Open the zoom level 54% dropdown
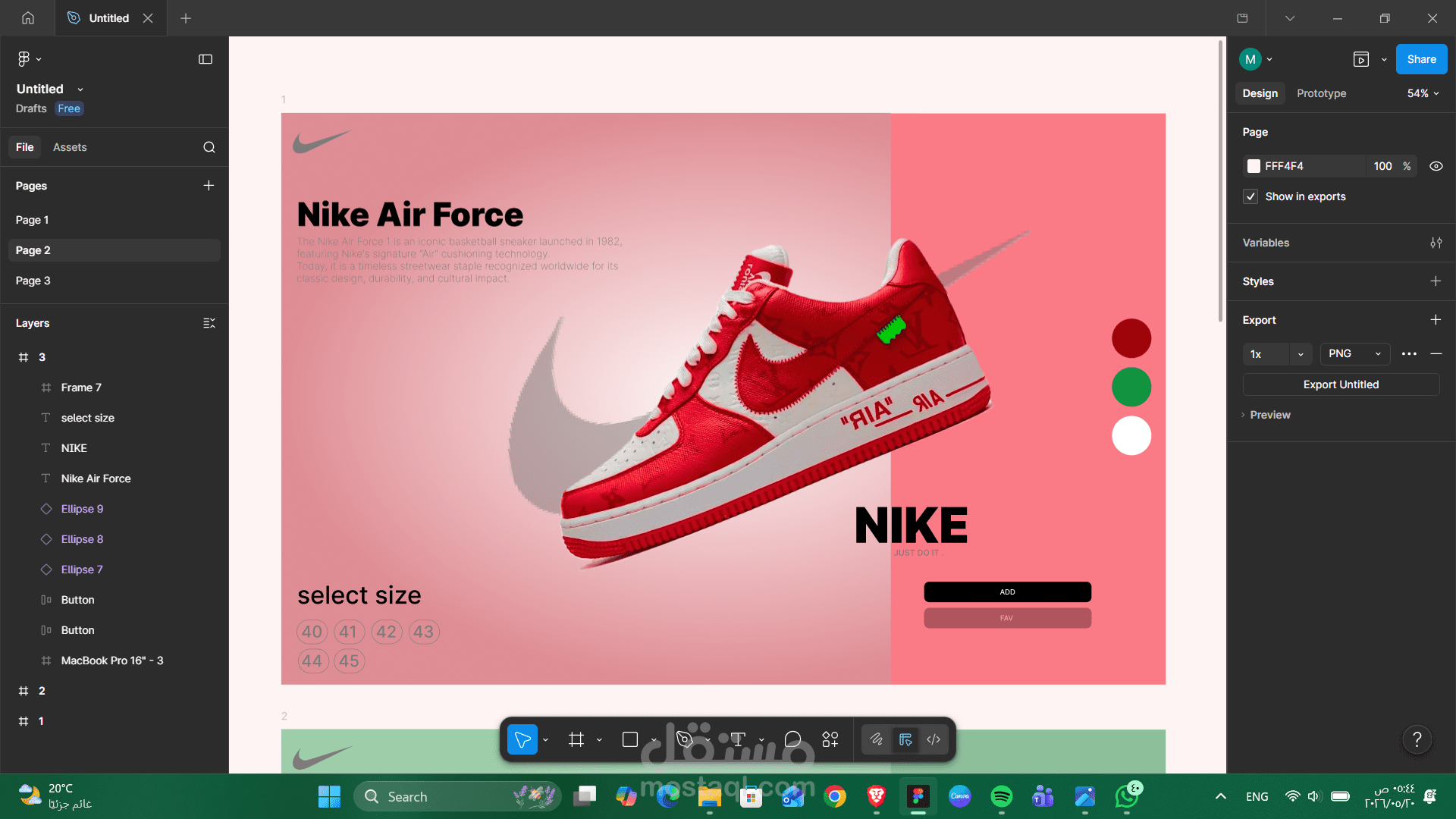 click(x=1423, y=93)
